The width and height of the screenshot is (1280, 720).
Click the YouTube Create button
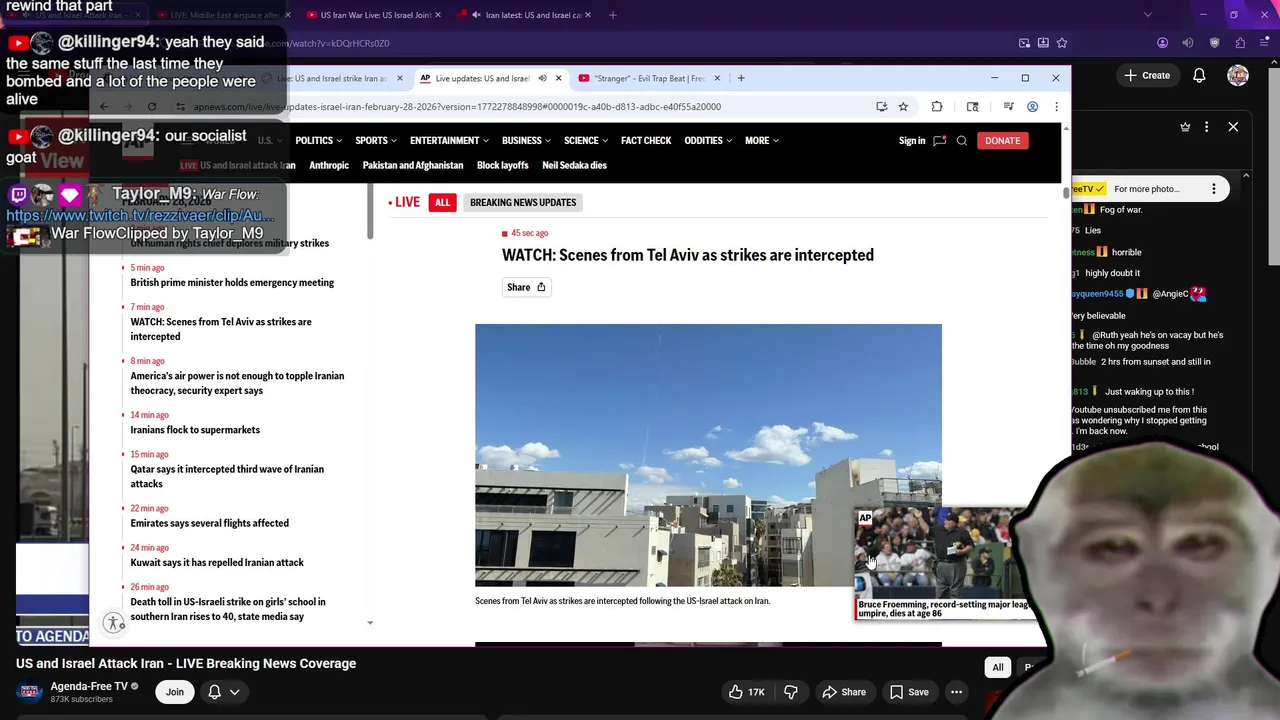(x=1147, y=75)
